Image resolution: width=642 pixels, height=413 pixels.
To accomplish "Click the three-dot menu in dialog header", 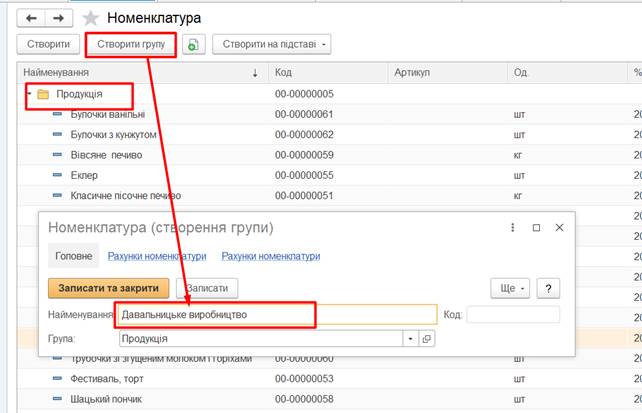I will coord(513,227).
